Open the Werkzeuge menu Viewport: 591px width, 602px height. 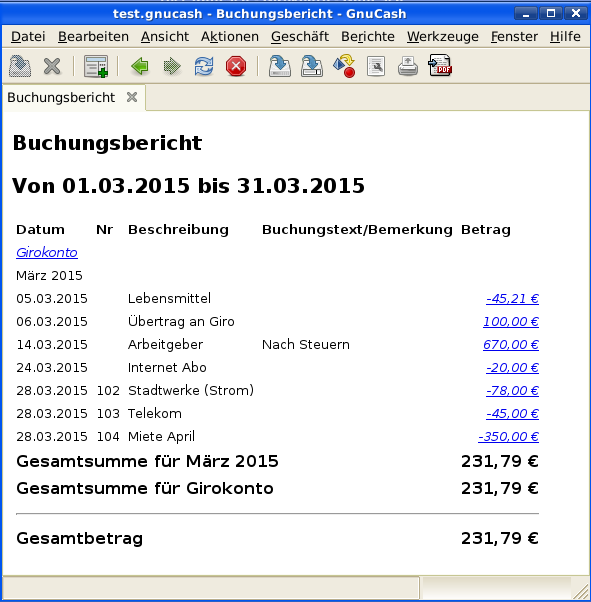(443, 36)
